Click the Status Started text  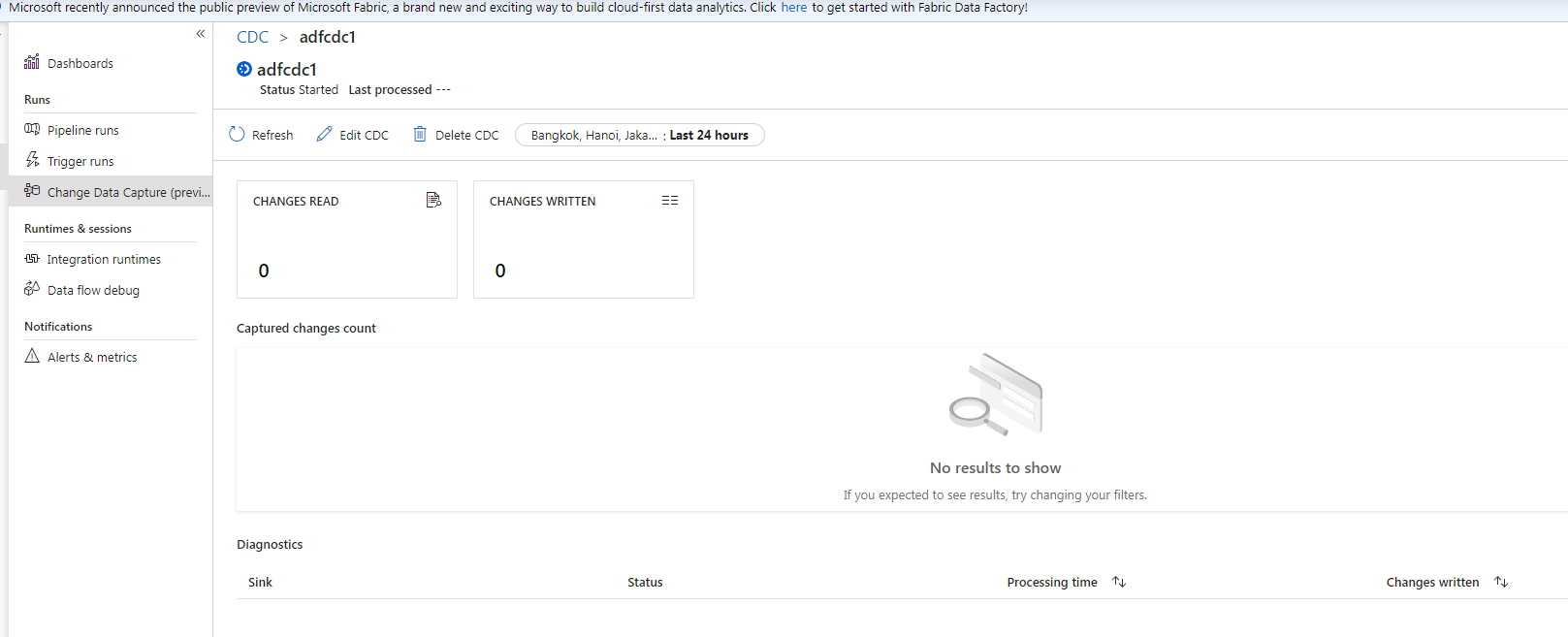tap(299, 89)
